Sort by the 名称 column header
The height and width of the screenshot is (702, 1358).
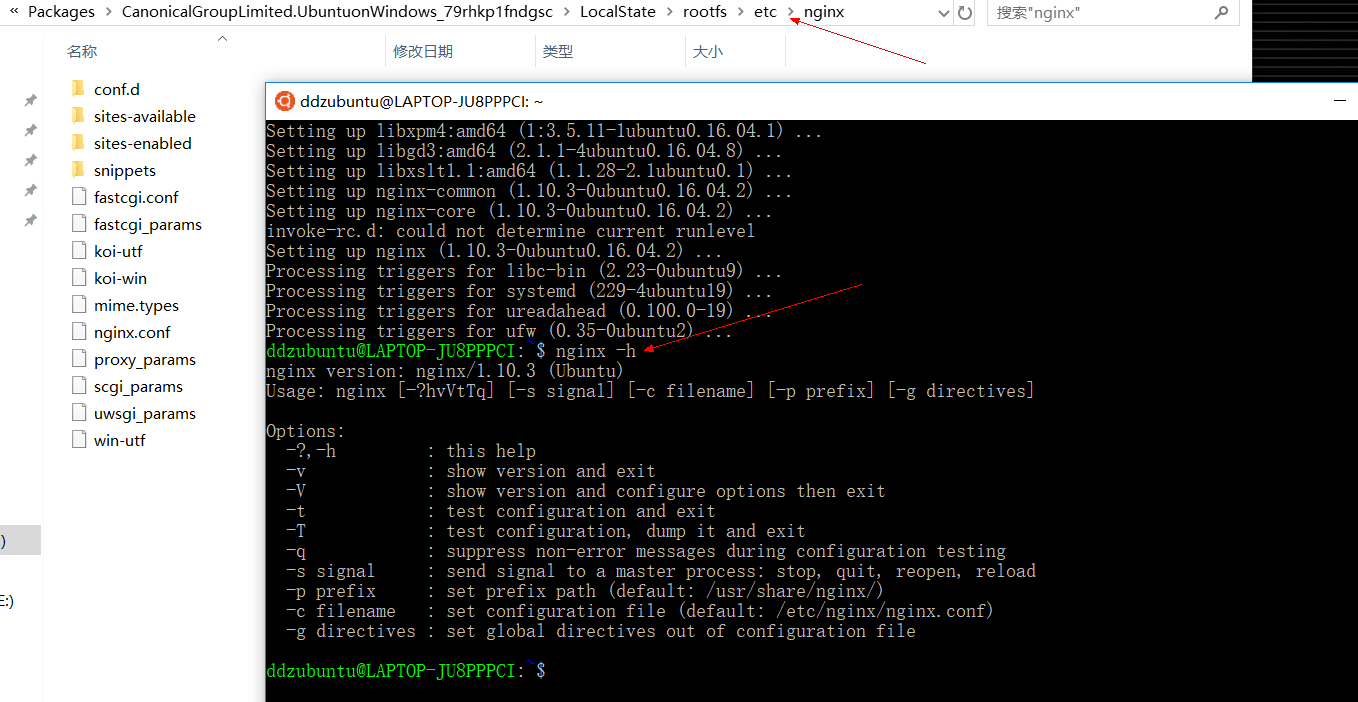tap(82, 51)
